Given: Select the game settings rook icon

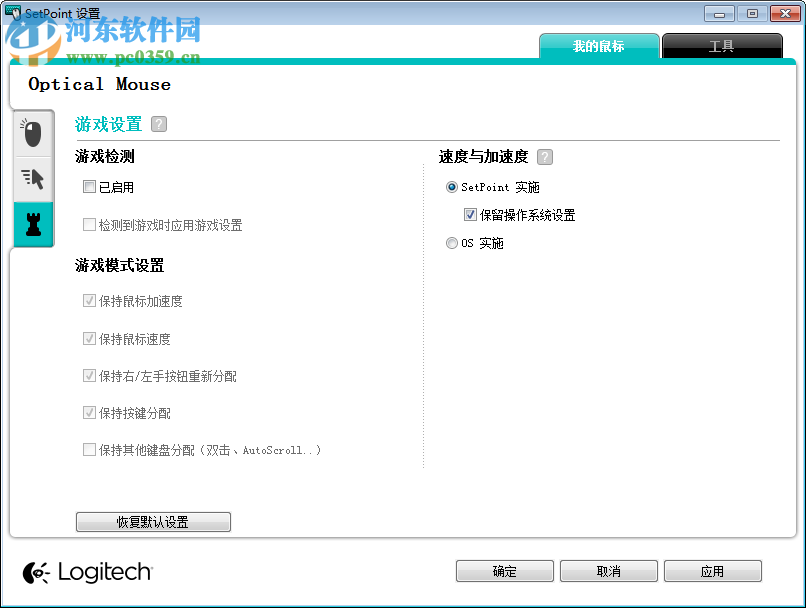Looking at the screenshot, I should [x=32, y=225].
